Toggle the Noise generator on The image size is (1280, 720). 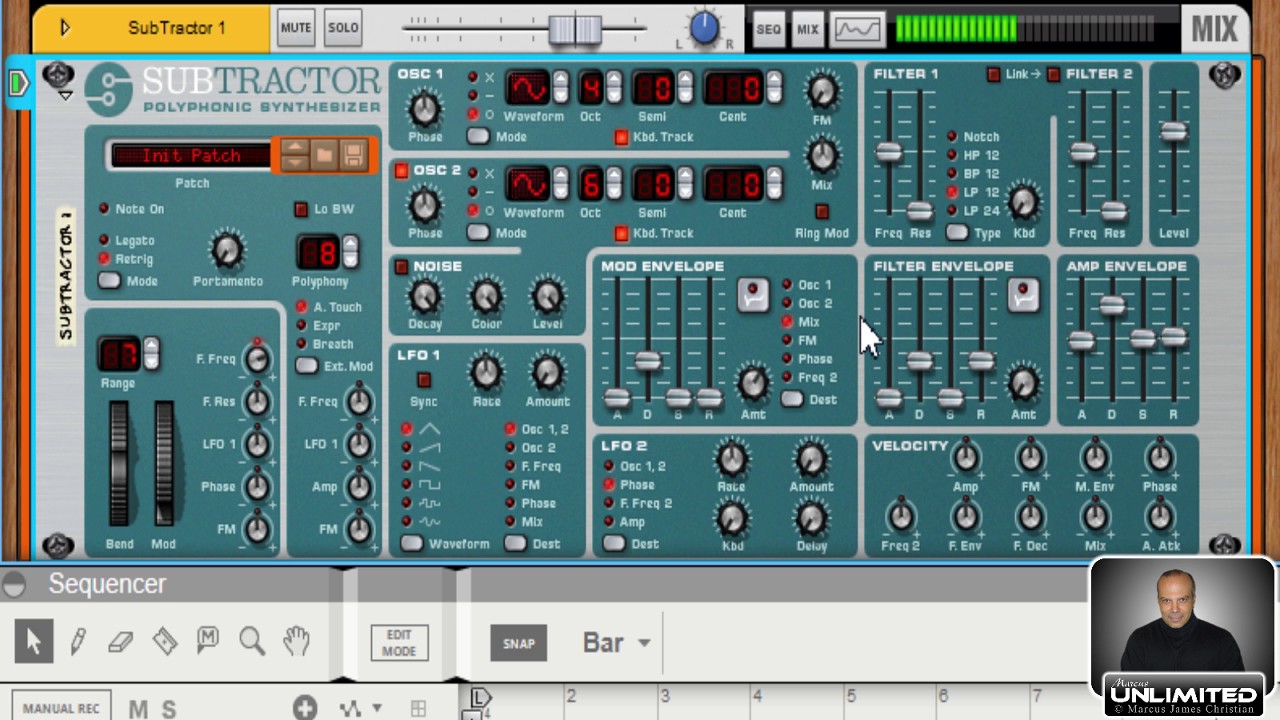(x=402, y=267)
